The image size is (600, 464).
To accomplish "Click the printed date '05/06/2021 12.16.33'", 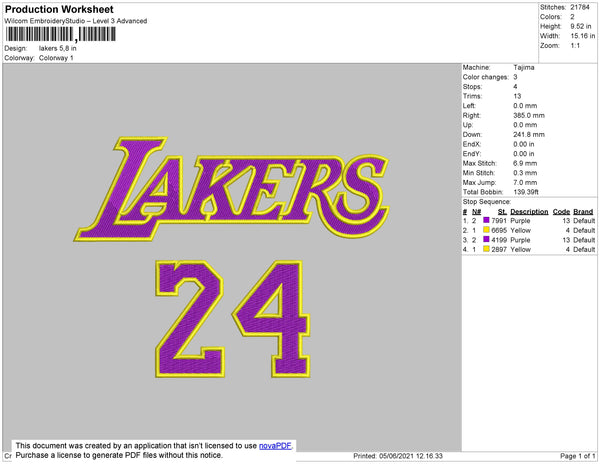I will tap(411, 456).
